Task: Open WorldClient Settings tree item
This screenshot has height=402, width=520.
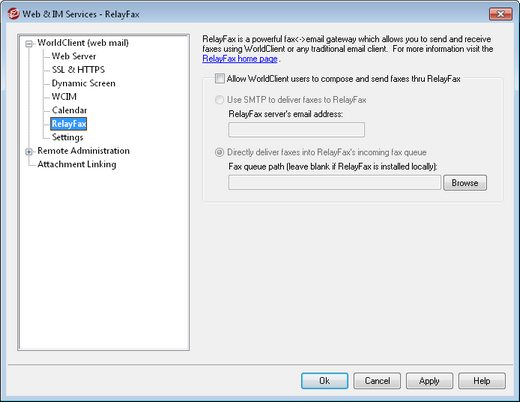Action: [x=67, y=137]
